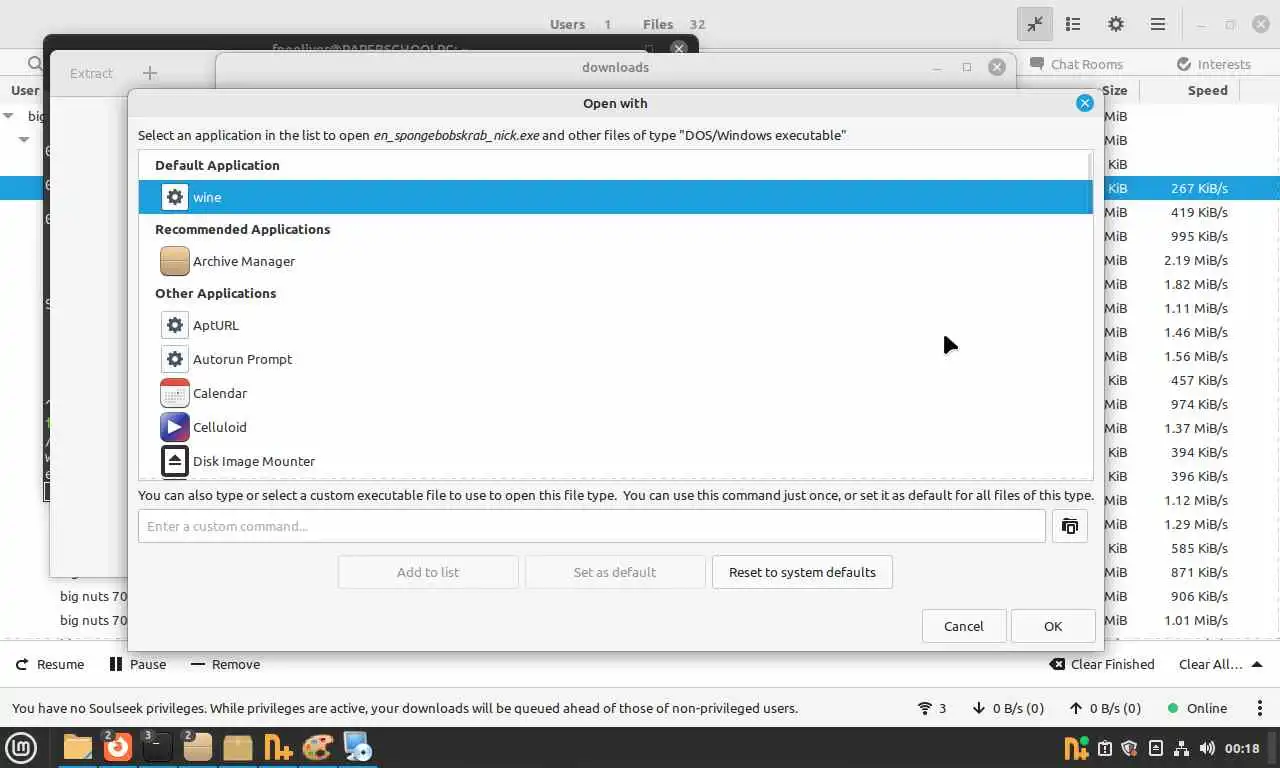The image size is (1280, 768).
Task: Cancel the Open with dialog
Action: [964, 626]
